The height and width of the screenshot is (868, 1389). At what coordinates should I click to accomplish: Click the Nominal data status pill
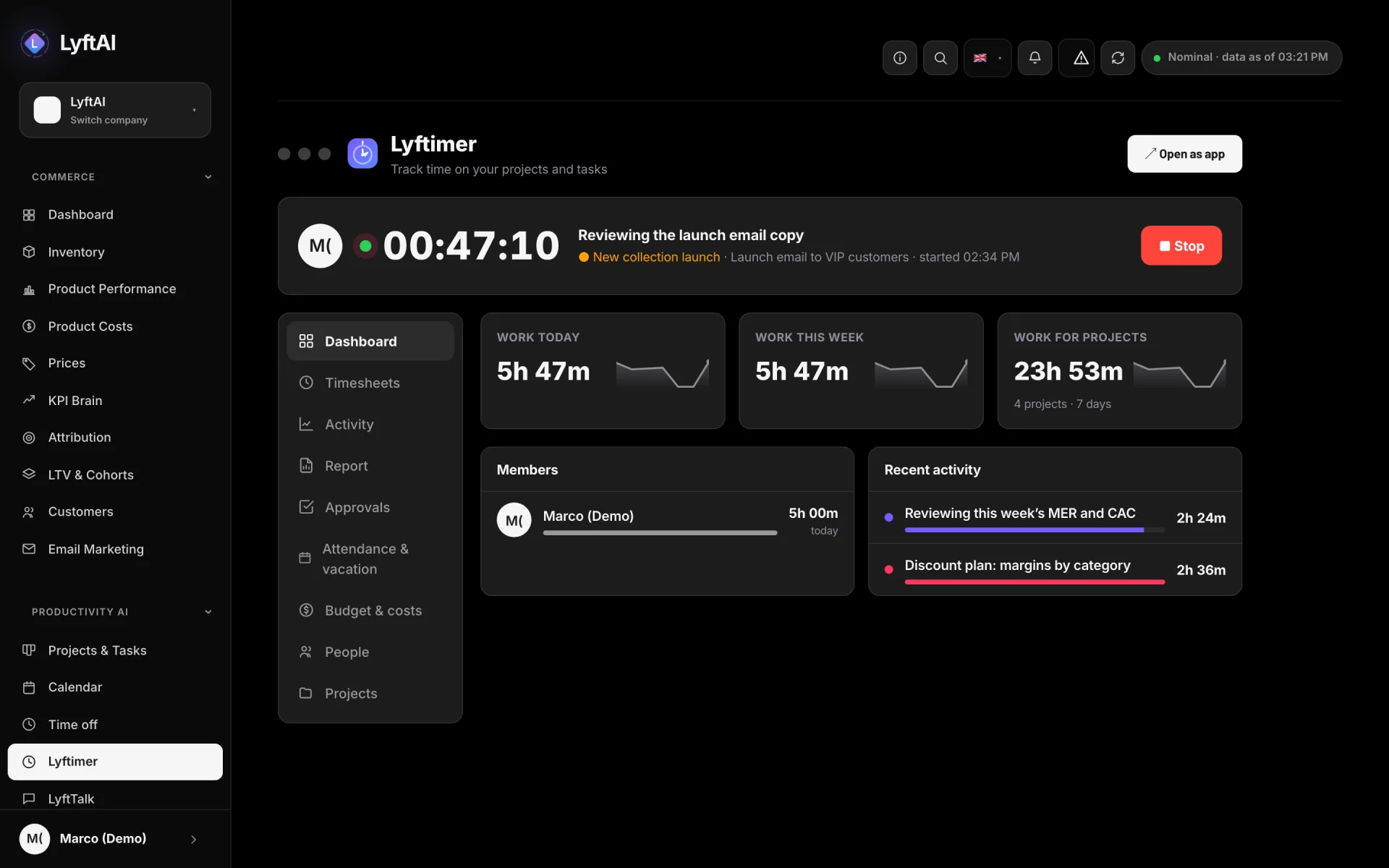pos(1241,58)
